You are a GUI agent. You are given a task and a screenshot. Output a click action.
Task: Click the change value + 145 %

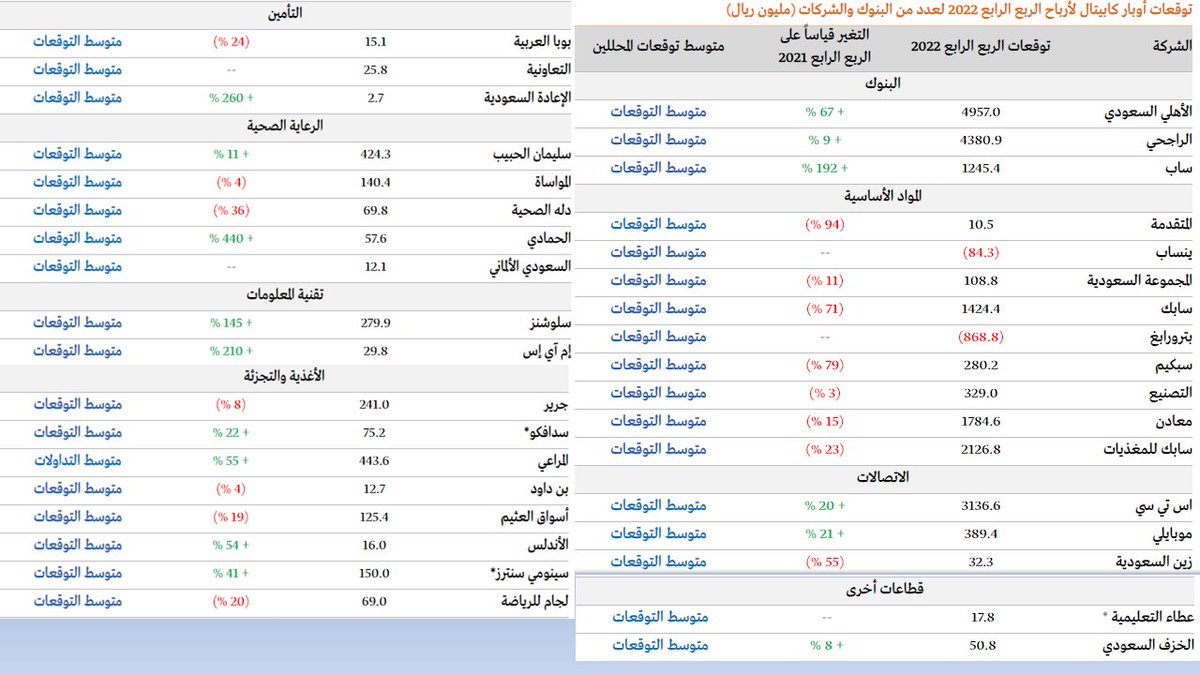(232, 323)
